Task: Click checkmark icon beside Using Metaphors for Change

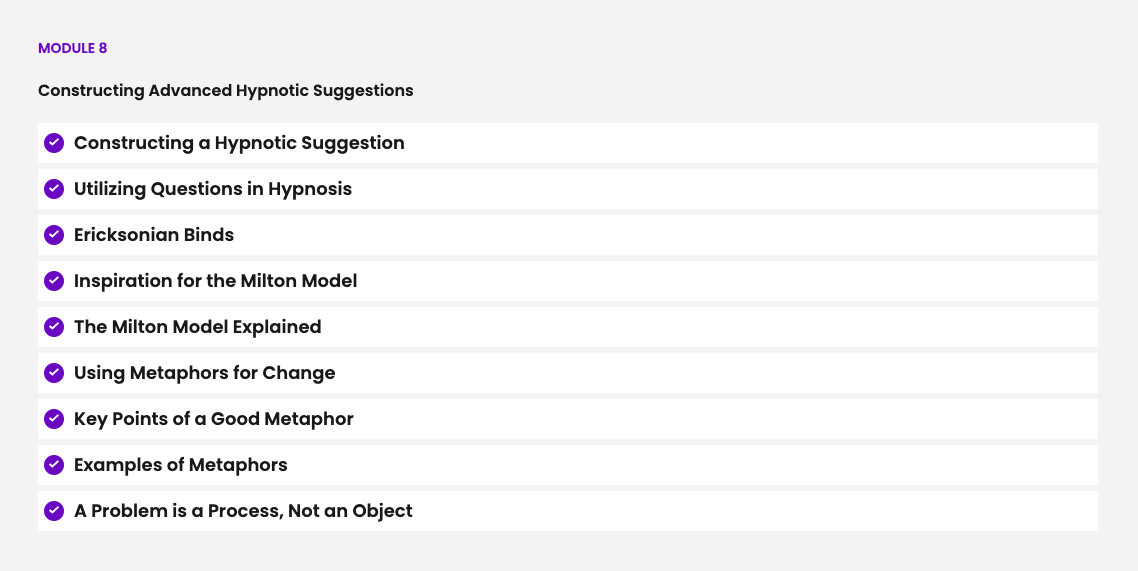Action: point(54,373)
